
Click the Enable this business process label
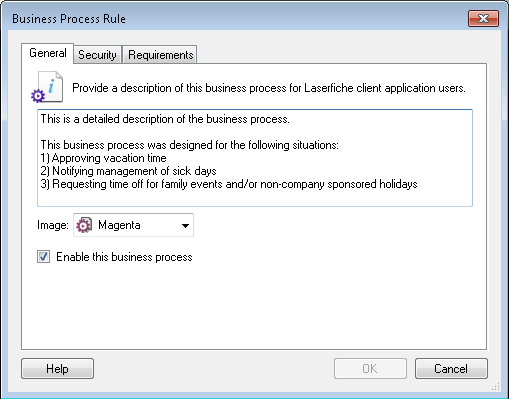tap(124, 257)
